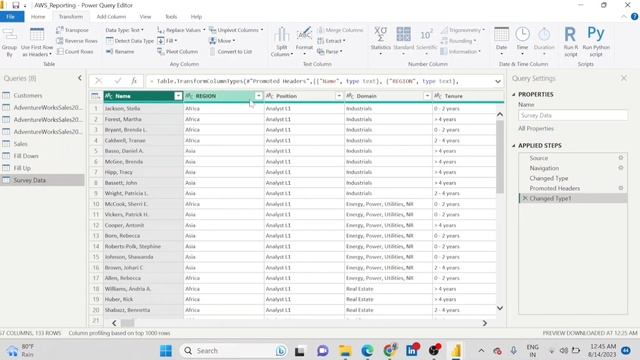Switch to the Home ribbon tab

coord(38,17)
